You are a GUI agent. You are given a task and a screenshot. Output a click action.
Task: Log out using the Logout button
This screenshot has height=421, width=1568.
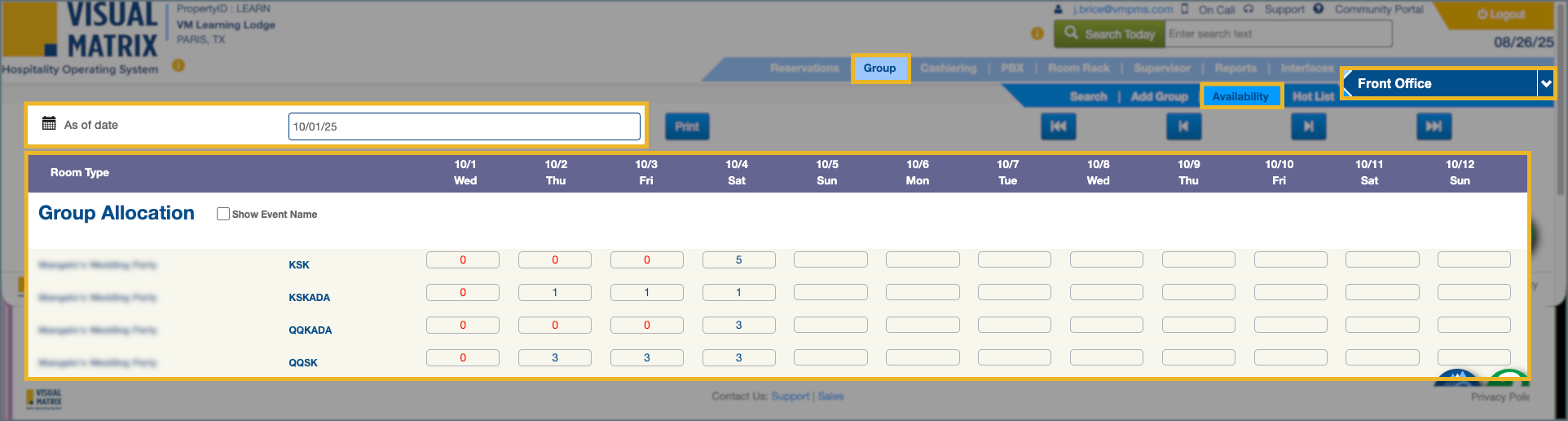pos(1500,15)
